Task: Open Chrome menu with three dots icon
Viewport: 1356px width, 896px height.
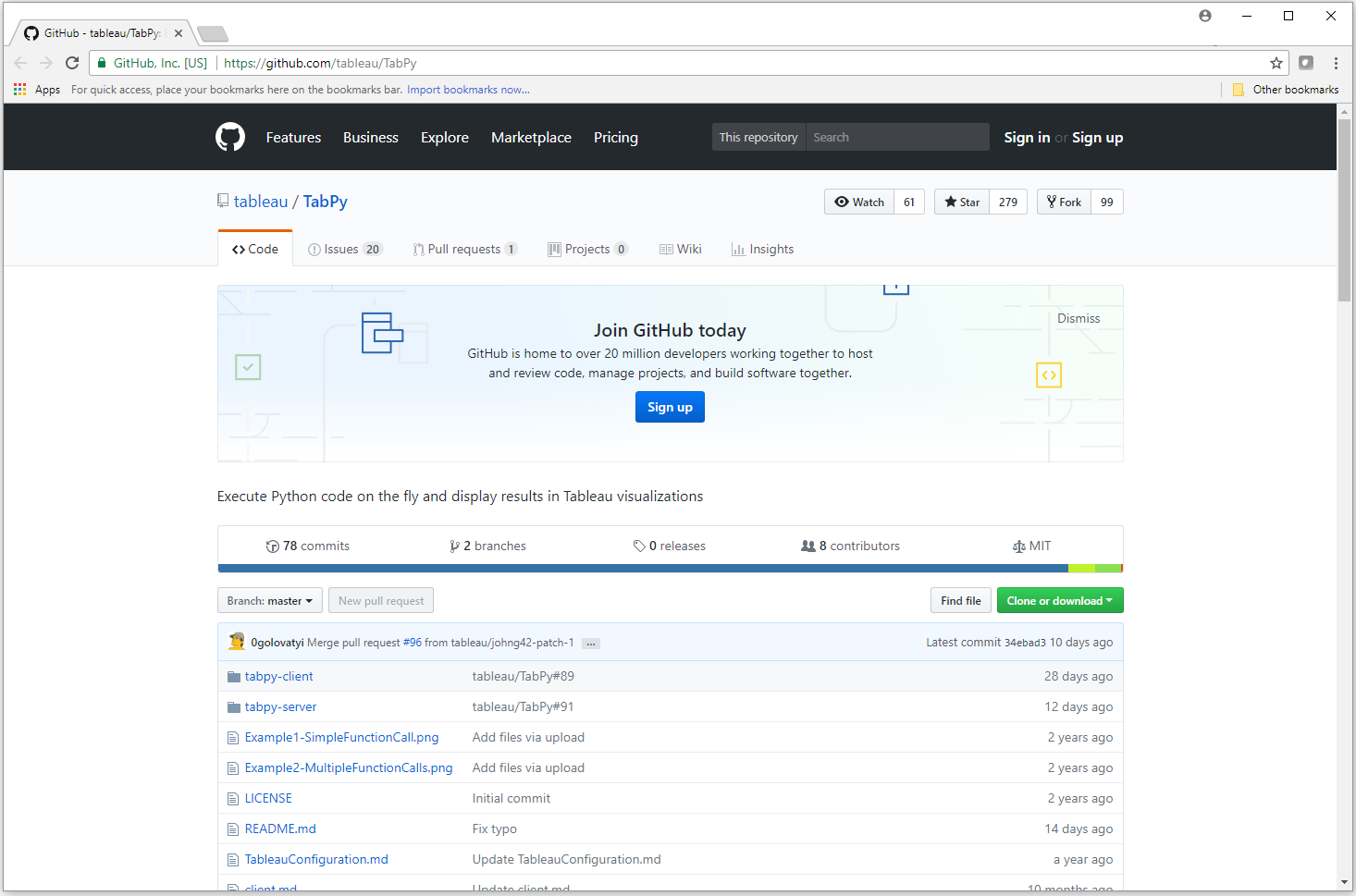Action: click(1336, 63)
